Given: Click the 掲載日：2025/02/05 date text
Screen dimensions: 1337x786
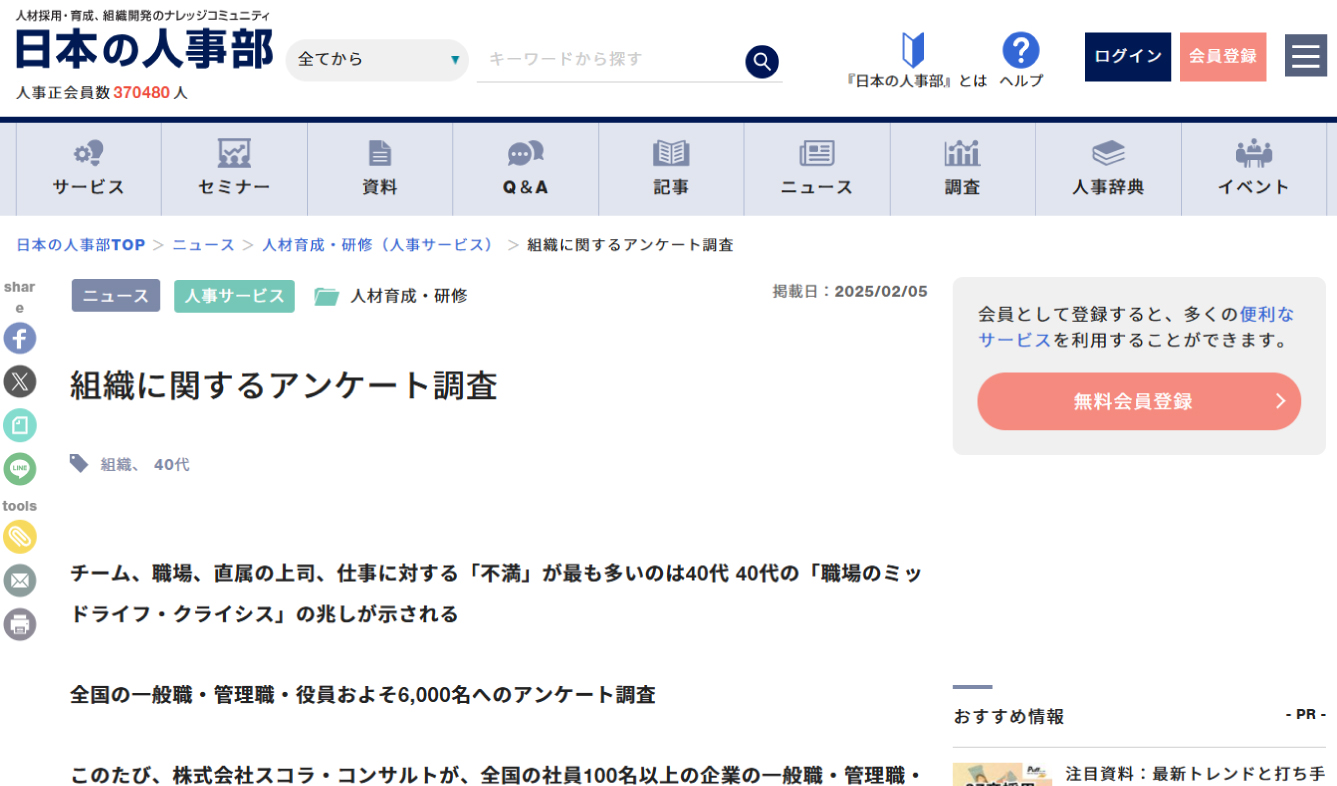Looking at the screenshot, I should [850, 291].
